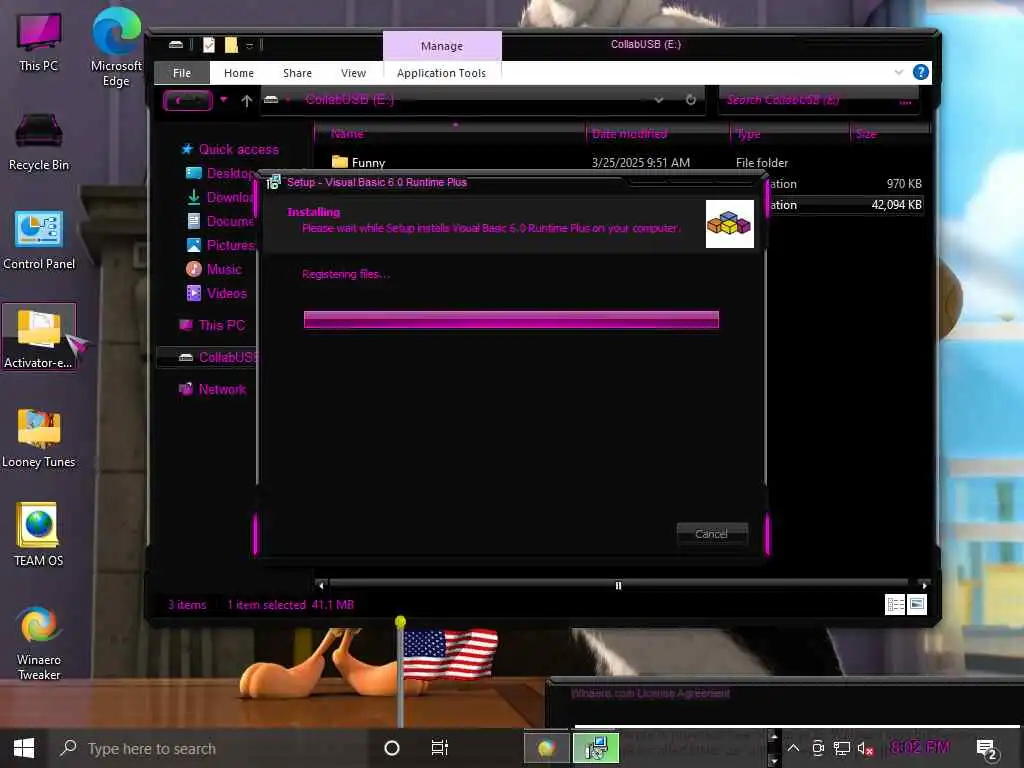Screen dimensions: 1024x768
Task: Expand the ribbon with chevron
Action: 899,72
